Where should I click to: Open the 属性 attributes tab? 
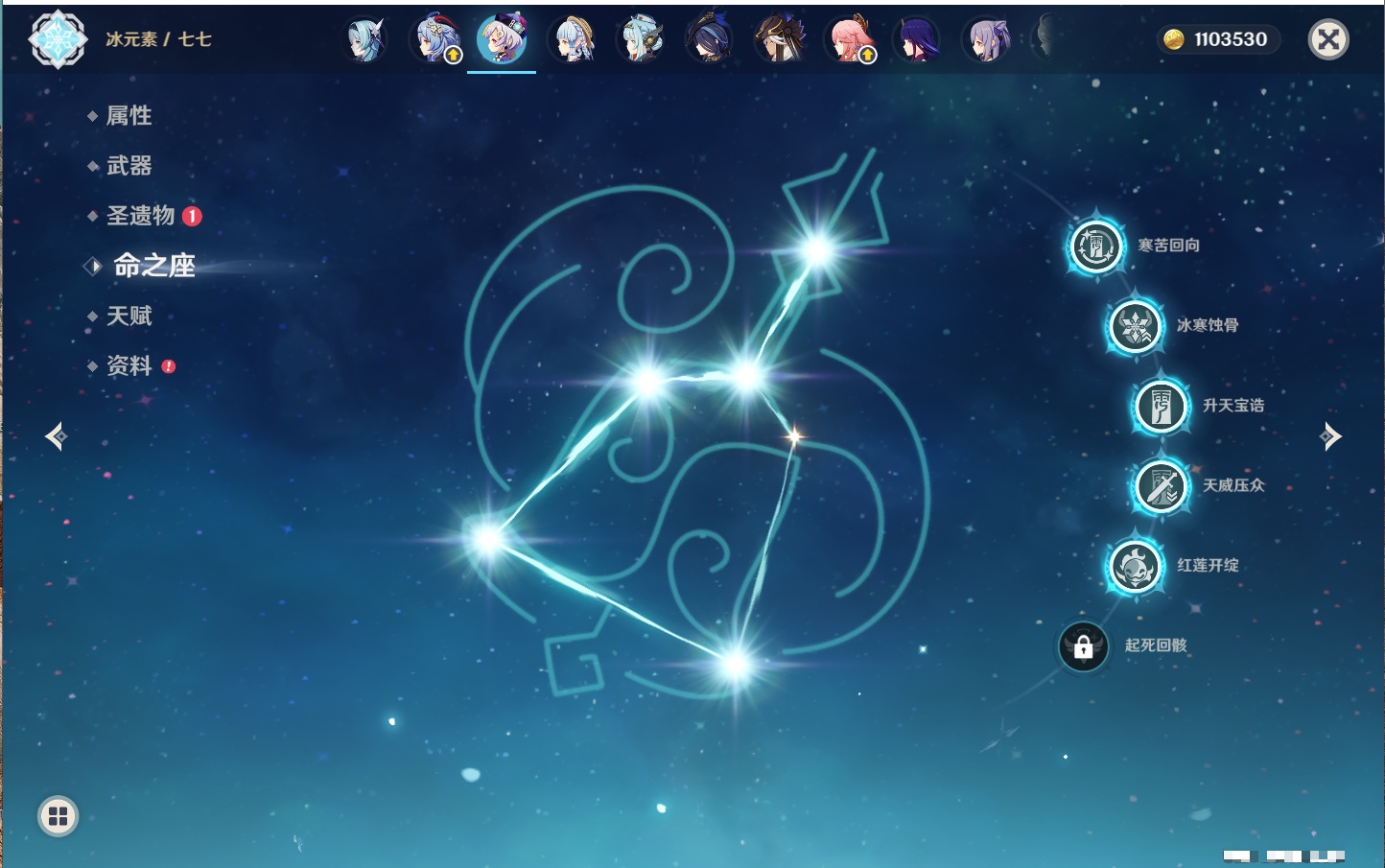click(x=129, y=116)
